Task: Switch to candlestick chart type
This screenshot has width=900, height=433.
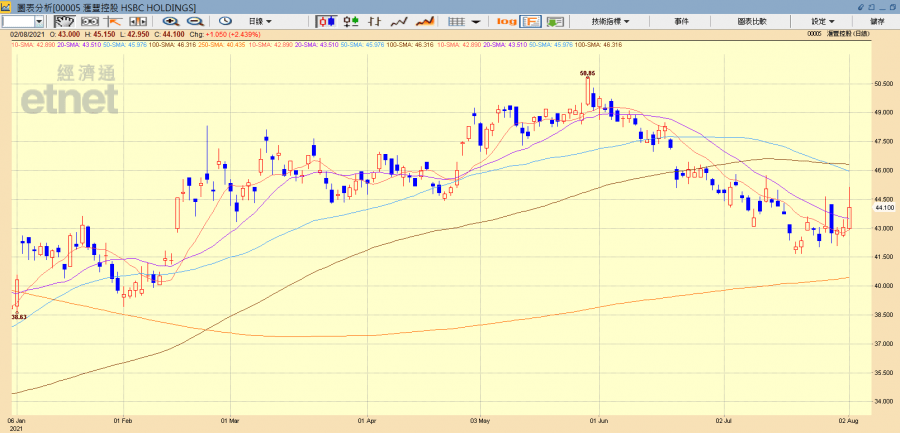Action: 326,21
